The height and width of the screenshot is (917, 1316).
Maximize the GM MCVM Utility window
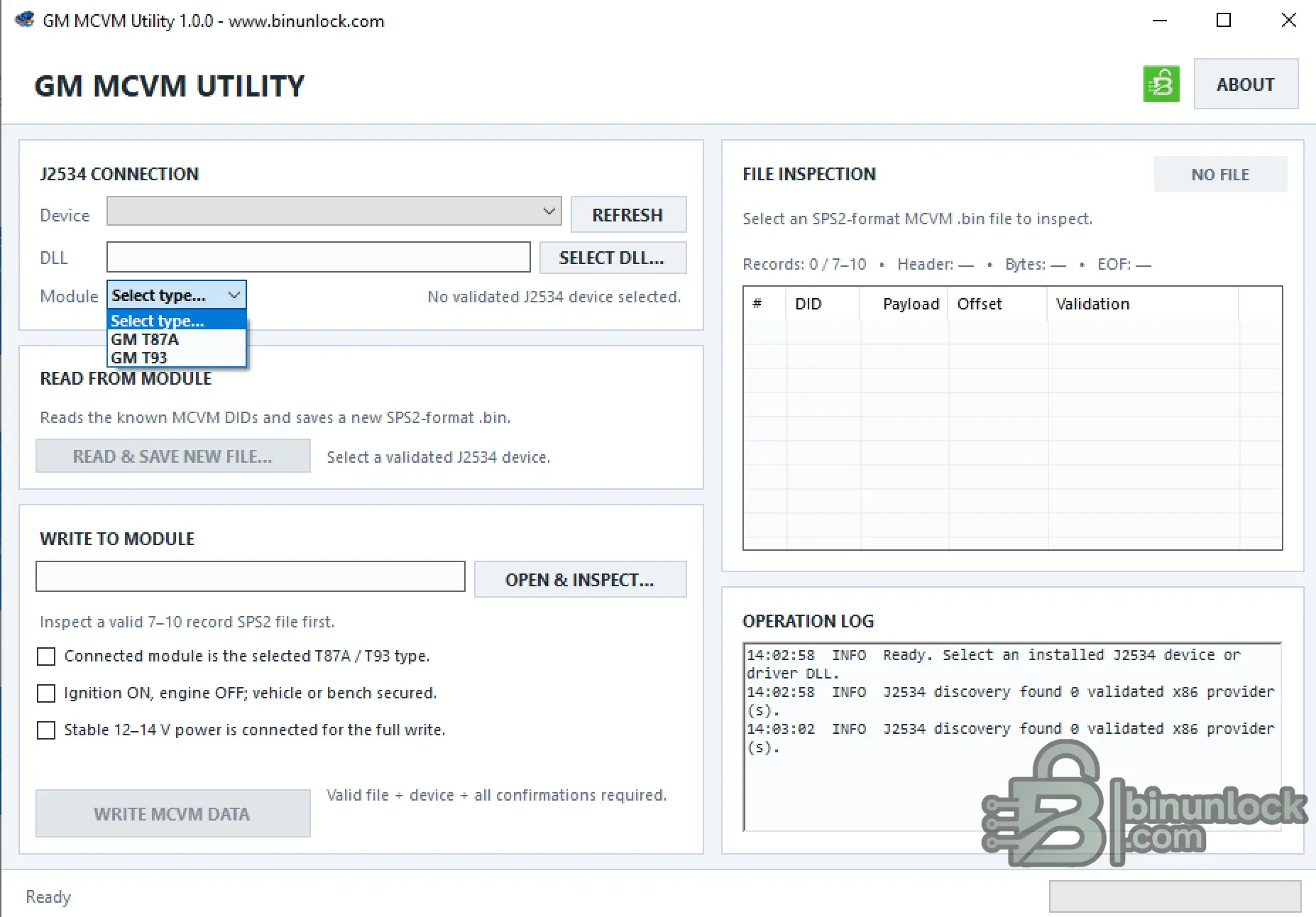pos(1224,21)
